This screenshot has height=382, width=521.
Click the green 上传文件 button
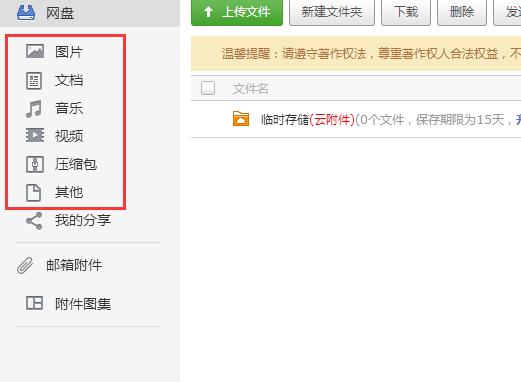click(x=237, y=12)
